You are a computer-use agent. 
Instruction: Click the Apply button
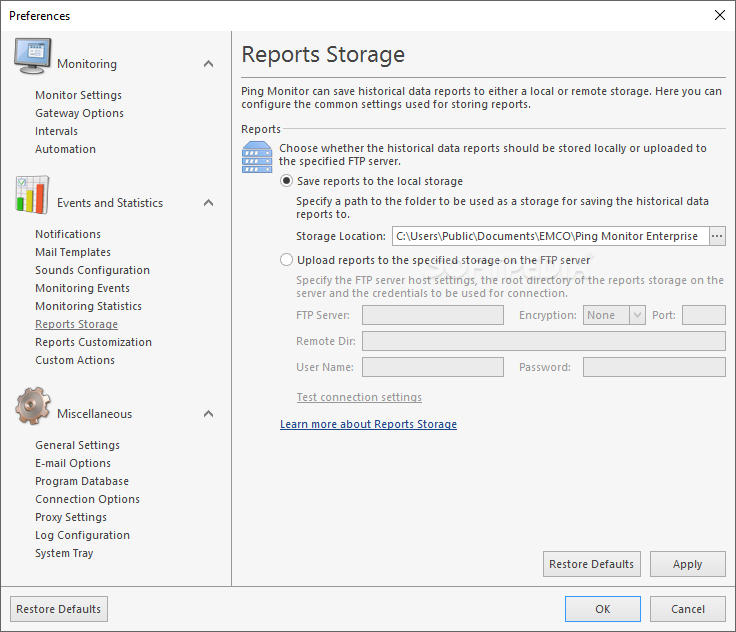tap(687, 564)
